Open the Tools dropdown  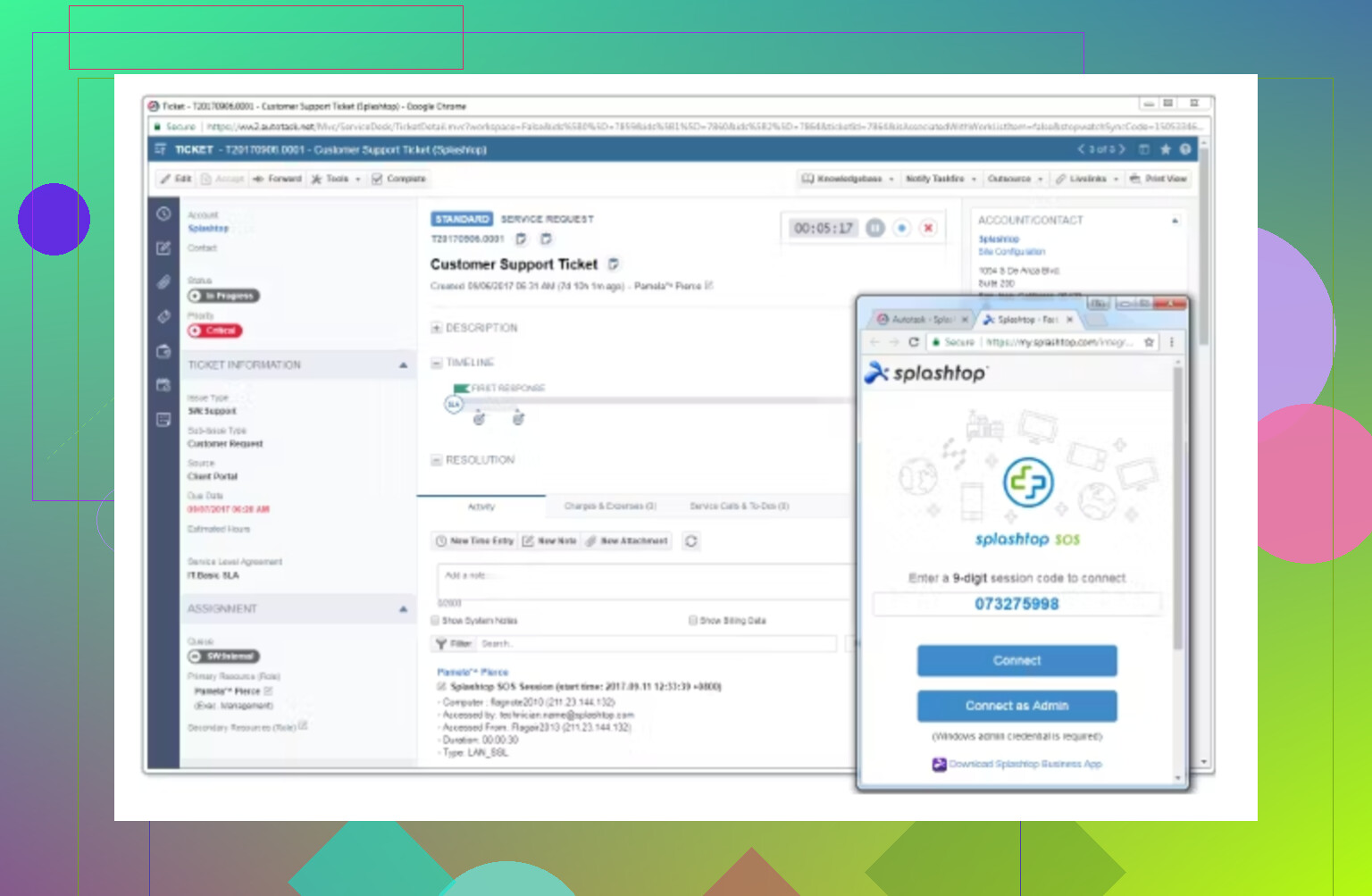point(336,179)
